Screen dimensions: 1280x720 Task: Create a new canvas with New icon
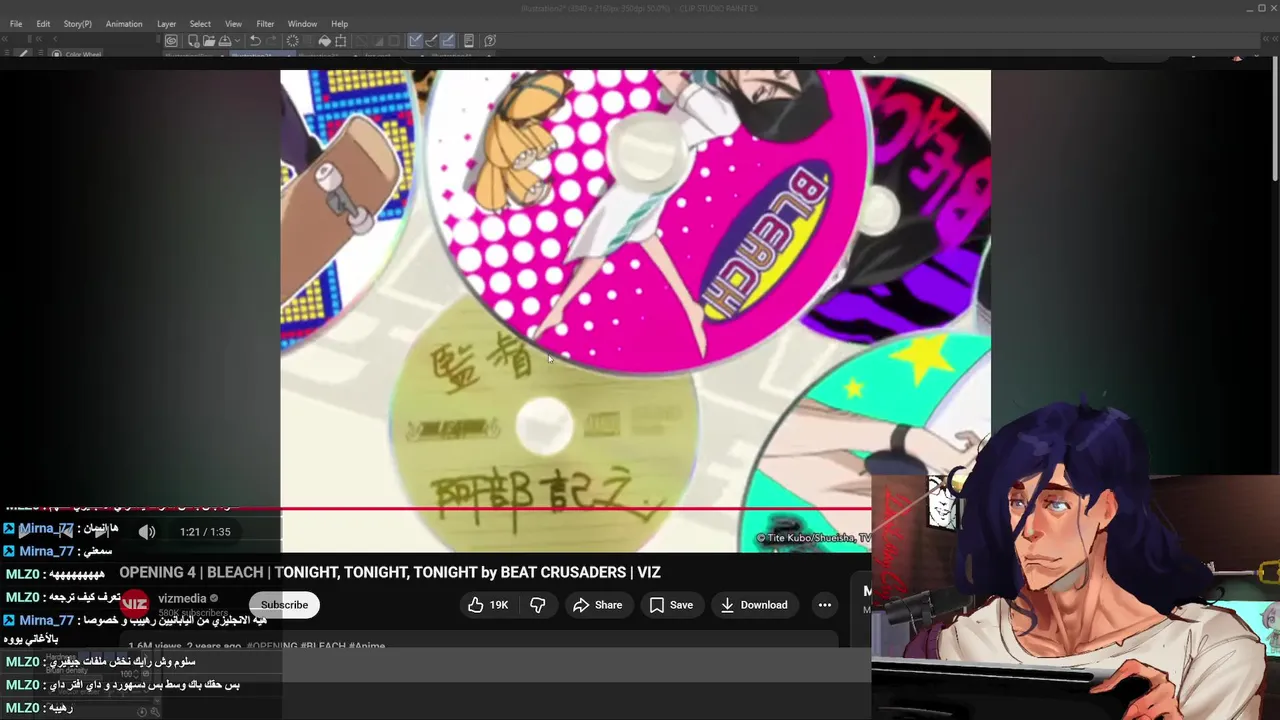point(193,41)
